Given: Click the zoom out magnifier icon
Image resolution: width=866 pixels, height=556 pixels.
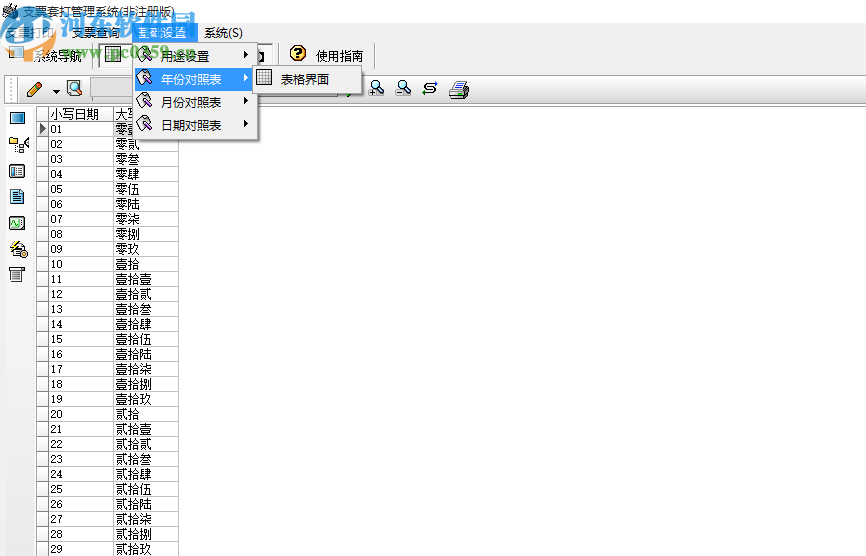Looking at the screenshot, I should tap(404, 88).
